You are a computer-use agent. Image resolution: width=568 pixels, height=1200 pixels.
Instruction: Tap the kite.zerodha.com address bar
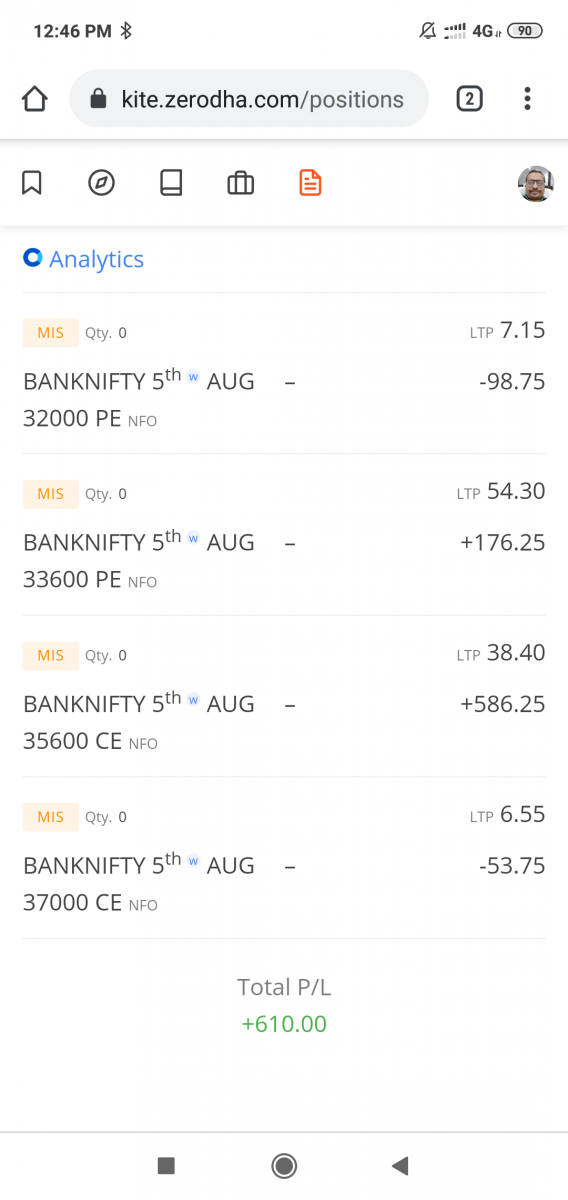tap(249, 99)
